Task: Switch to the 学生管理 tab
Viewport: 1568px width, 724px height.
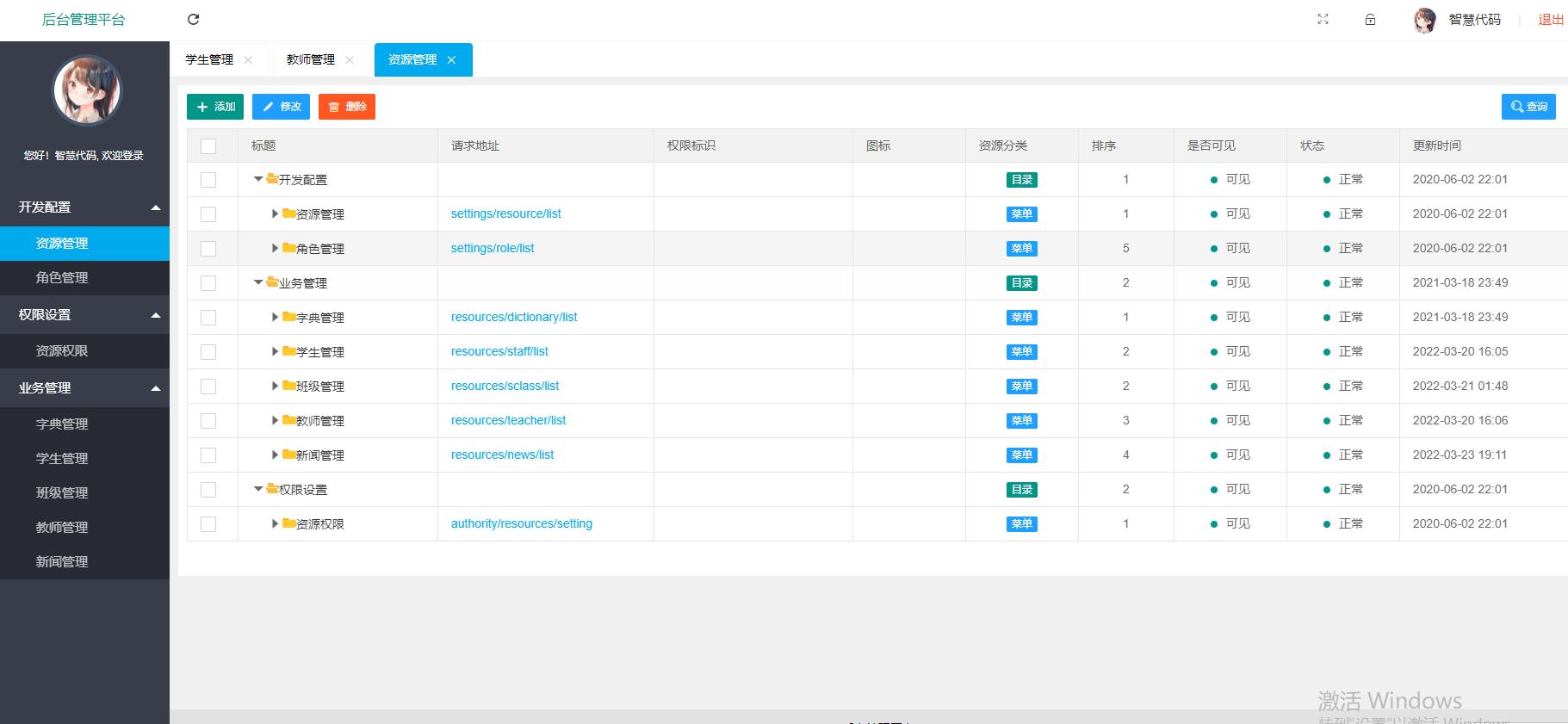Action: (209, 59)
